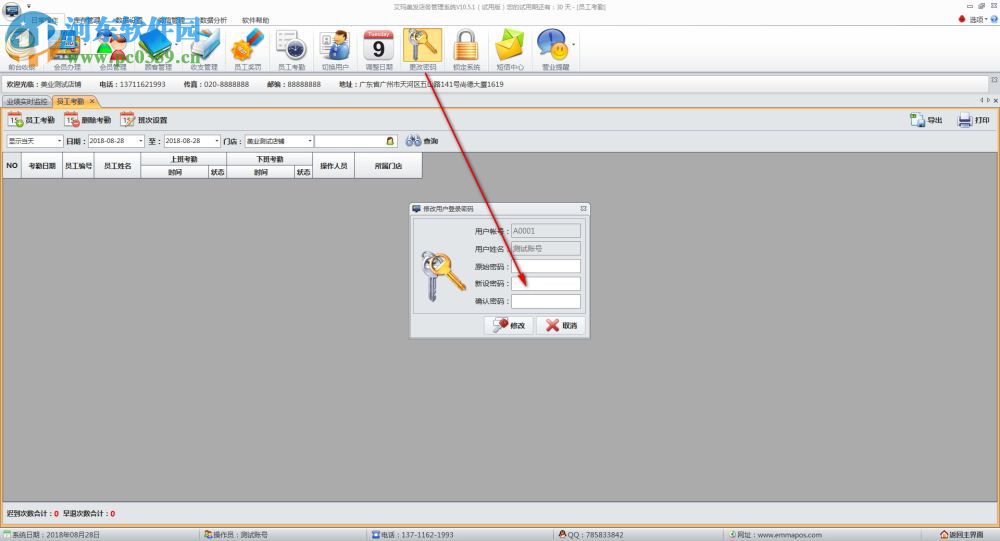1000x541 pixels.
Task: Click 系统日期 status bar entry
Action: [x=52, y=535]
